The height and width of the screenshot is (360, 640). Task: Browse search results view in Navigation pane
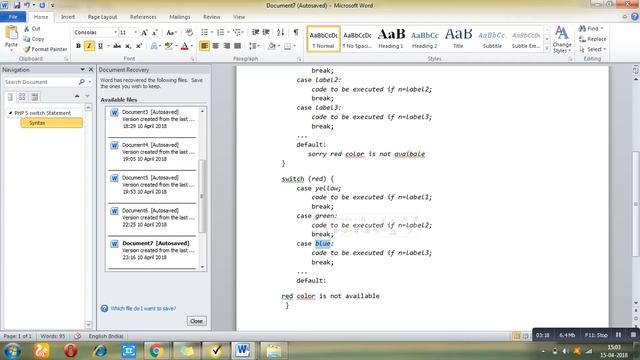[34, 97]
